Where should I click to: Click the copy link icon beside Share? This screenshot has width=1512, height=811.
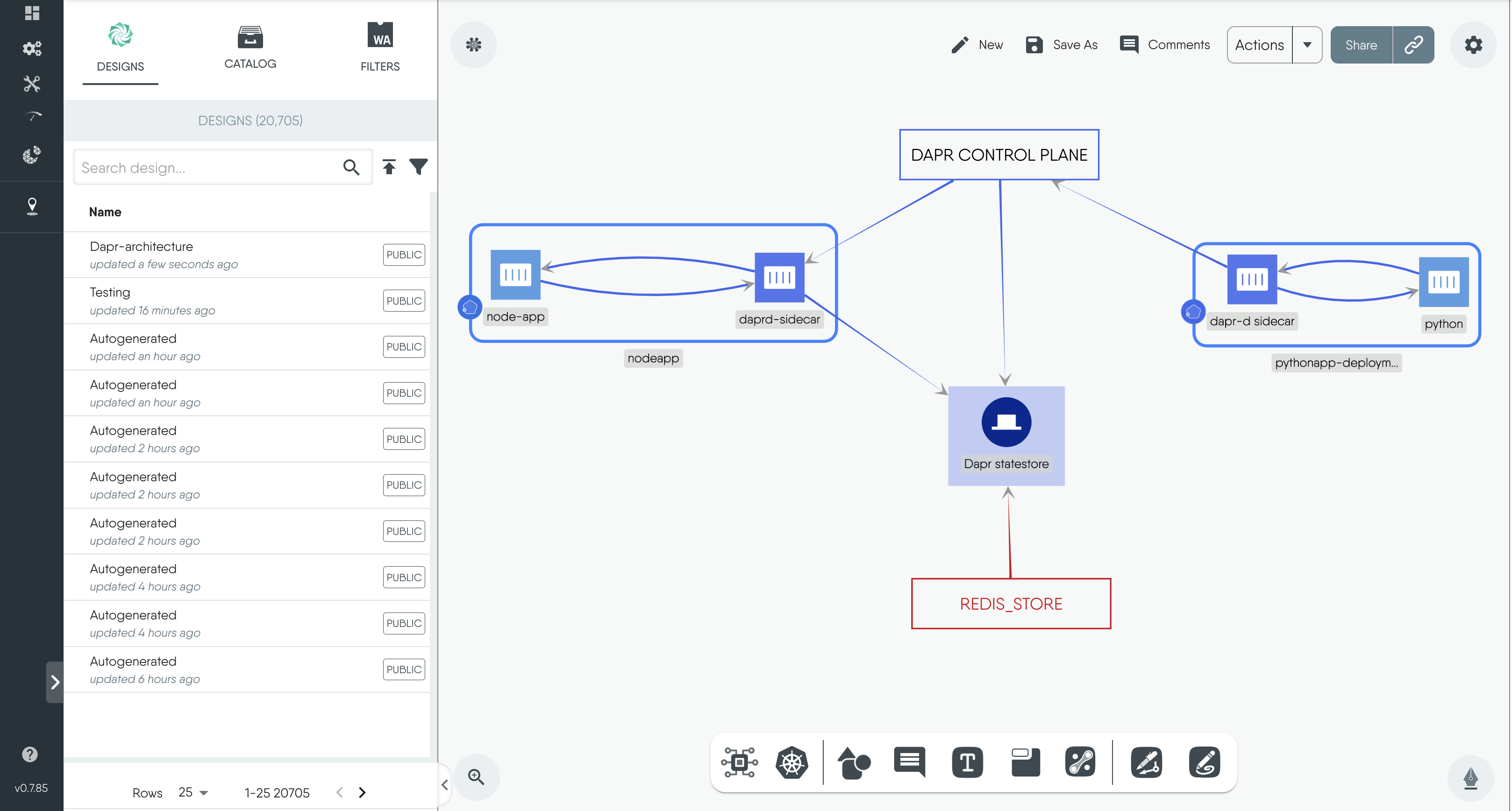click(1413, 44)
